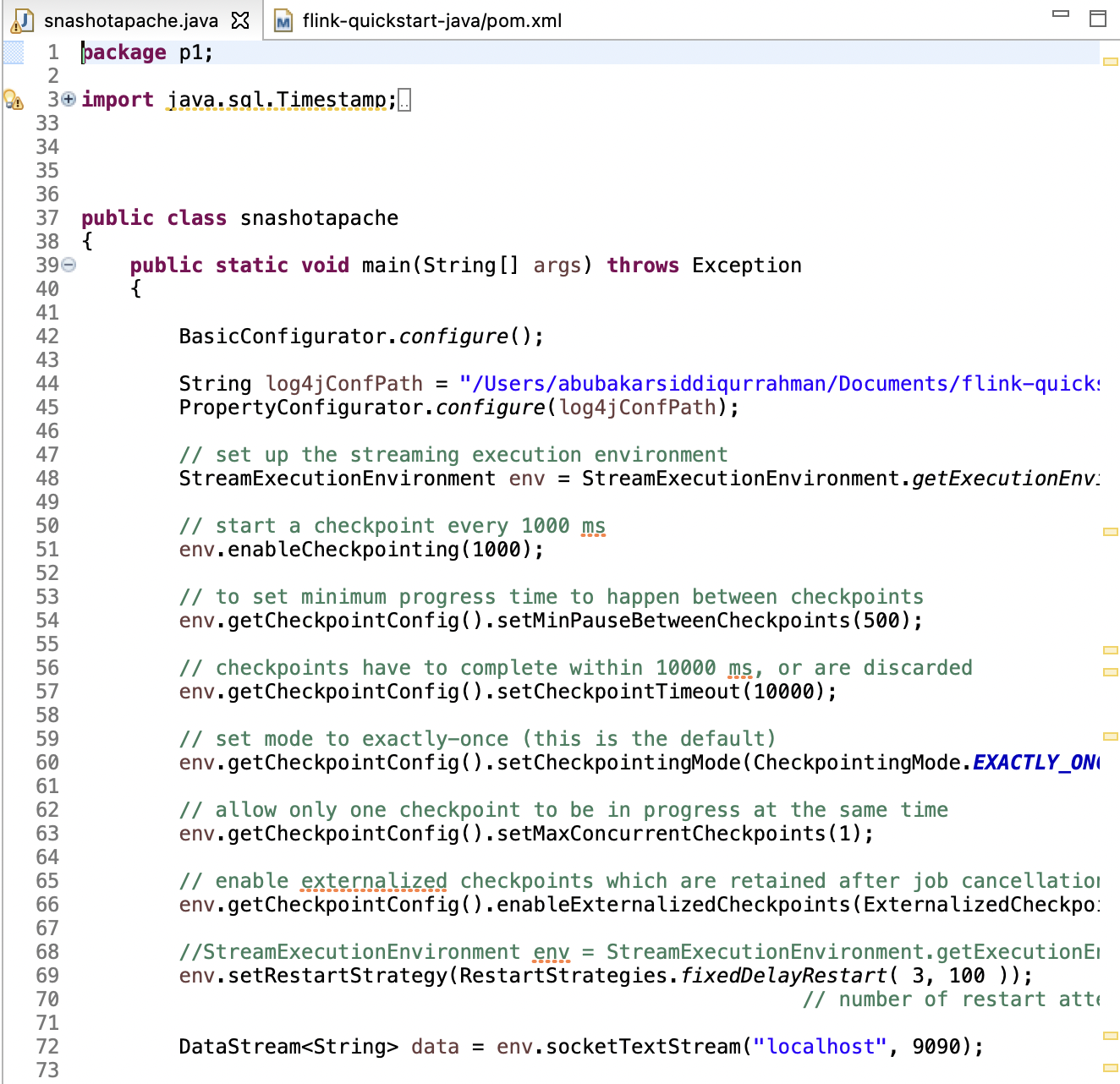Click line number 51 in the gutter
The height and width of the screenshot is (1084, 1120).
click(47, 550)
